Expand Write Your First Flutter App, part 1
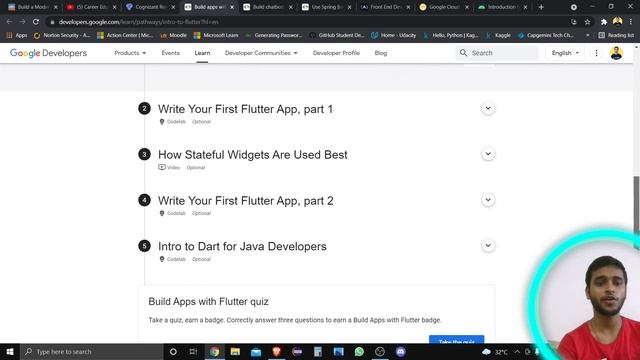 tap(488, 108)
